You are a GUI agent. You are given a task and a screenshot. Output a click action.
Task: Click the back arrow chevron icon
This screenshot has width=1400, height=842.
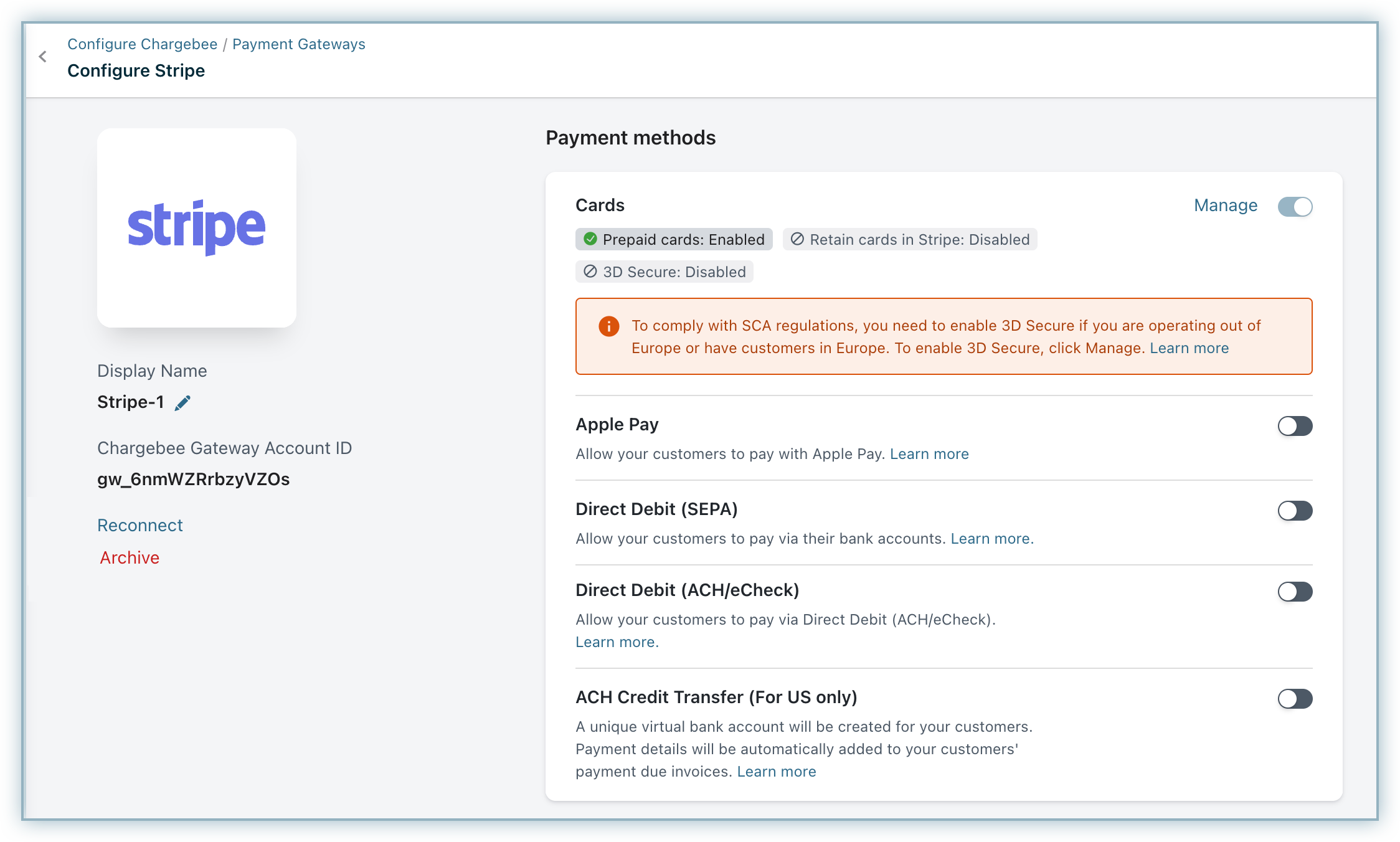tap(42, 57)
